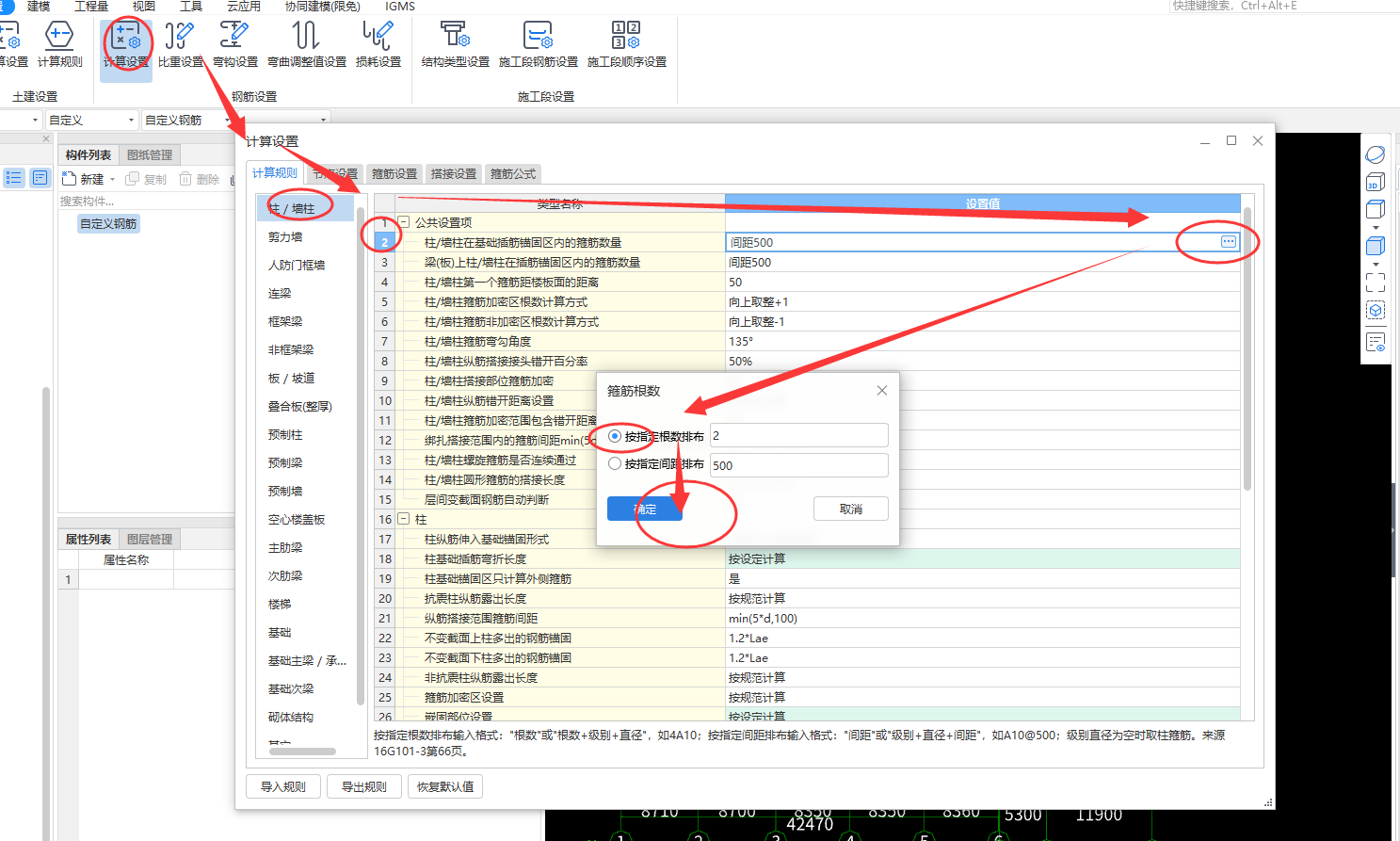Click the 间距 input field showing 500
This screenshot has height=841, width=1400.
tap(798, 465)
